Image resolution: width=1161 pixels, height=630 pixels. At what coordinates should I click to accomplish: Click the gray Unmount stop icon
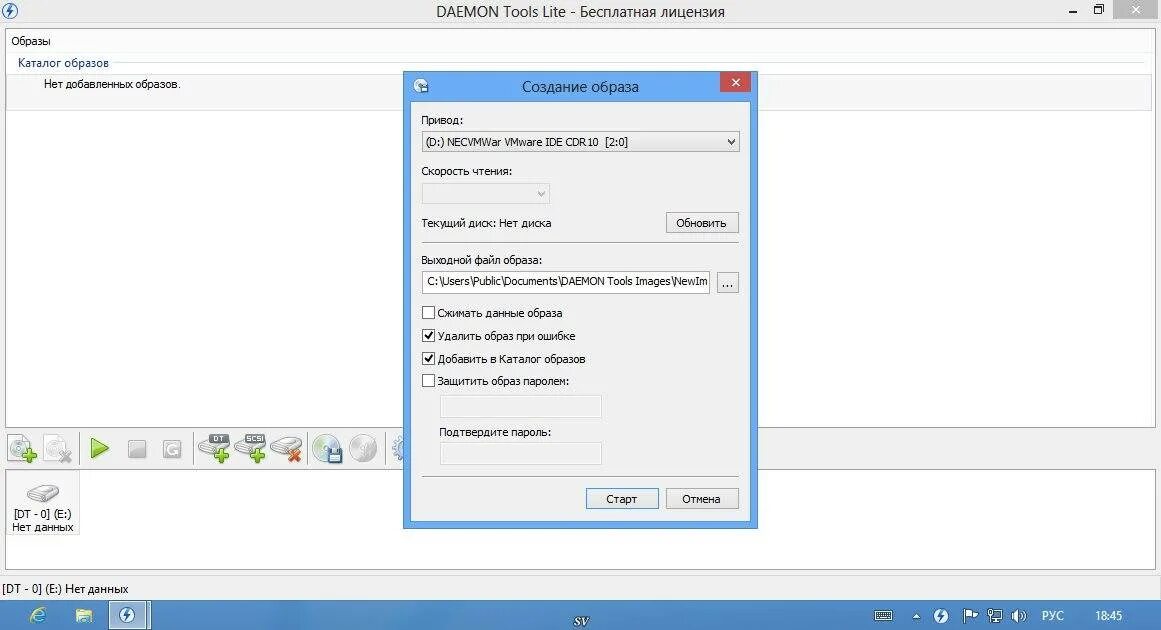tap(137, 449)
